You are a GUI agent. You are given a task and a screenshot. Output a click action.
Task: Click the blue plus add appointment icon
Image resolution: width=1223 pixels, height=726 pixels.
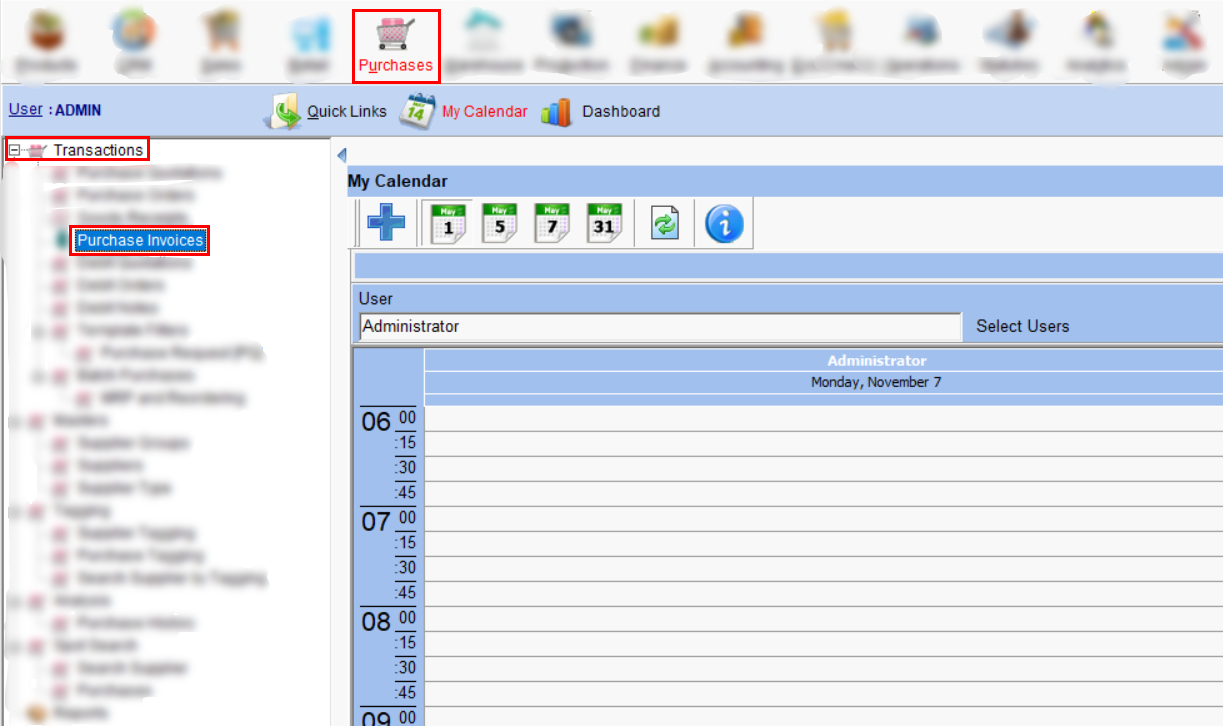click(386, 222)
